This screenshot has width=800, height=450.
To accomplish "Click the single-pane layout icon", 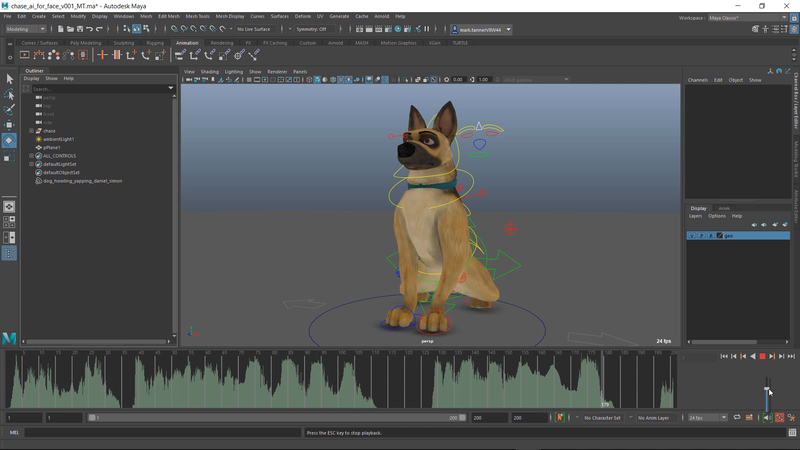I will [9, 207].
